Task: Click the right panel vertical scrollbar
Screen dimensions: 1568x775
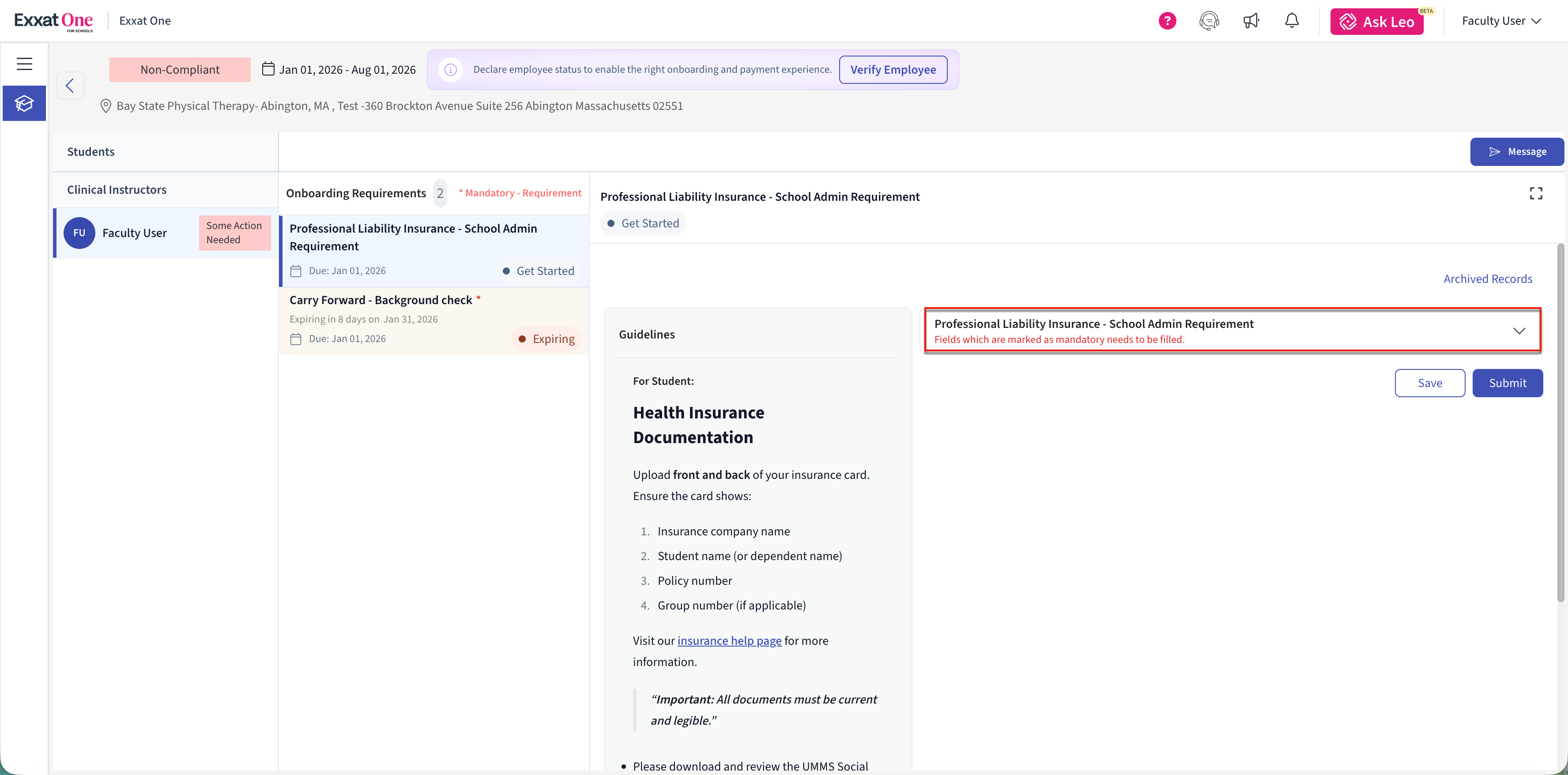Action: point(1560,422)
